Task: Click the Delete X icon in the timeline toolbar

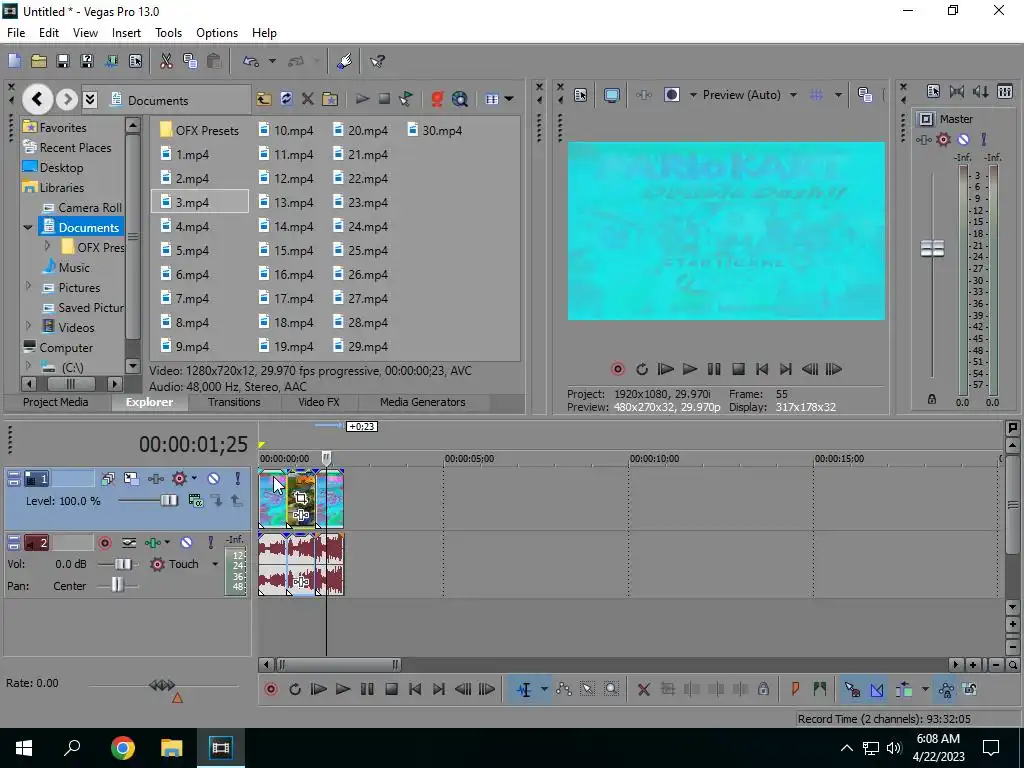Action: tap(643, 689)
